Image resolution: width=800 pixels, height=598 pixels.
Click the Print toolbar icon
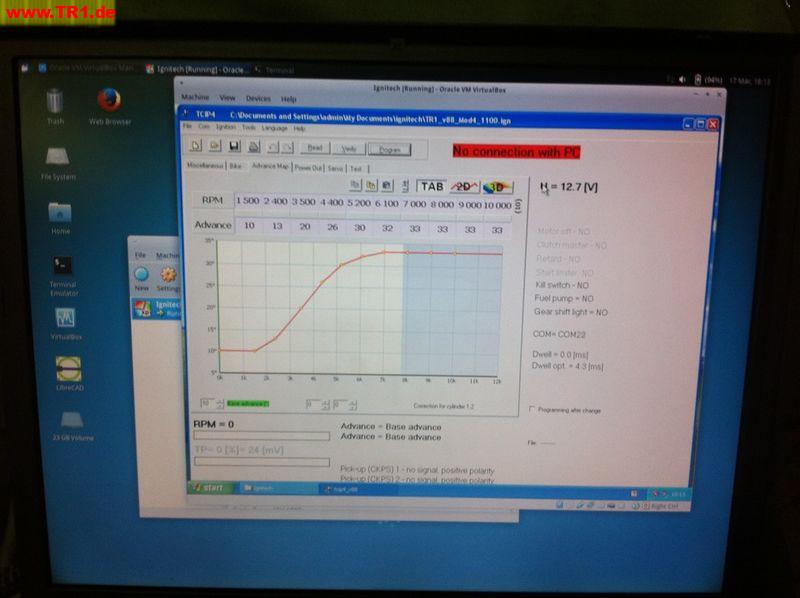254,147
